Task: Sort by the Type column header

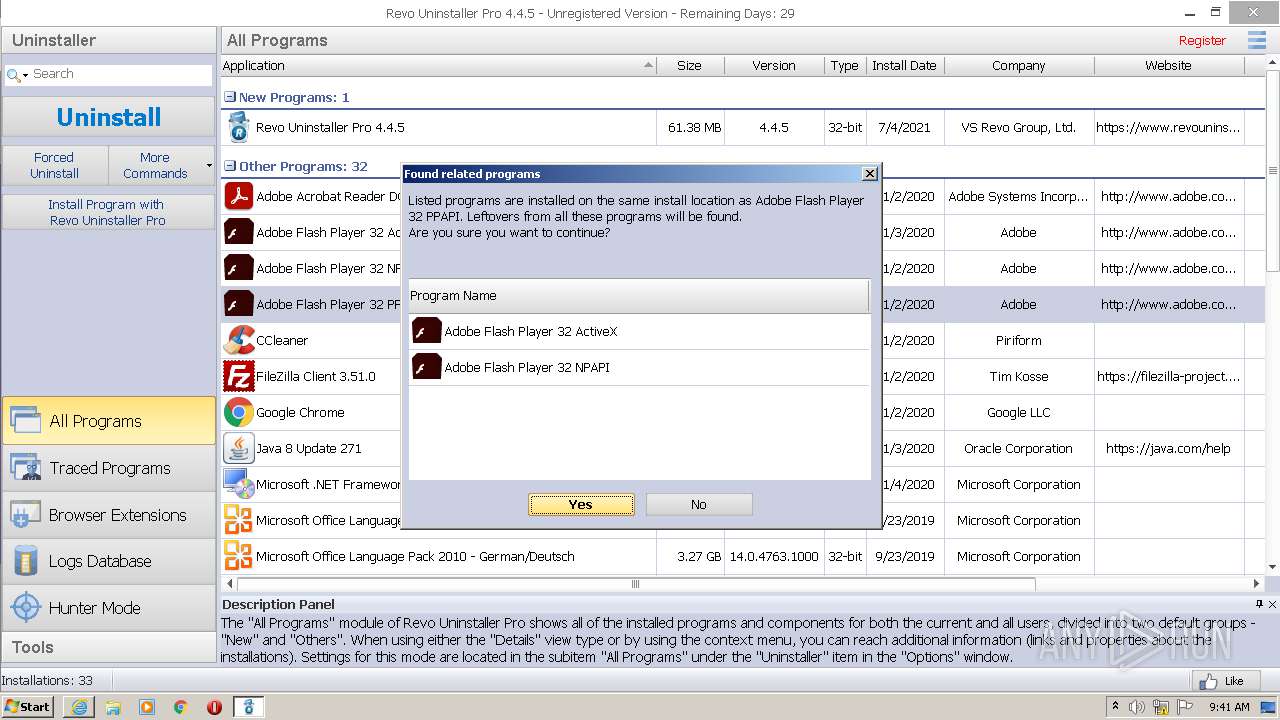Action: (845, 65)
